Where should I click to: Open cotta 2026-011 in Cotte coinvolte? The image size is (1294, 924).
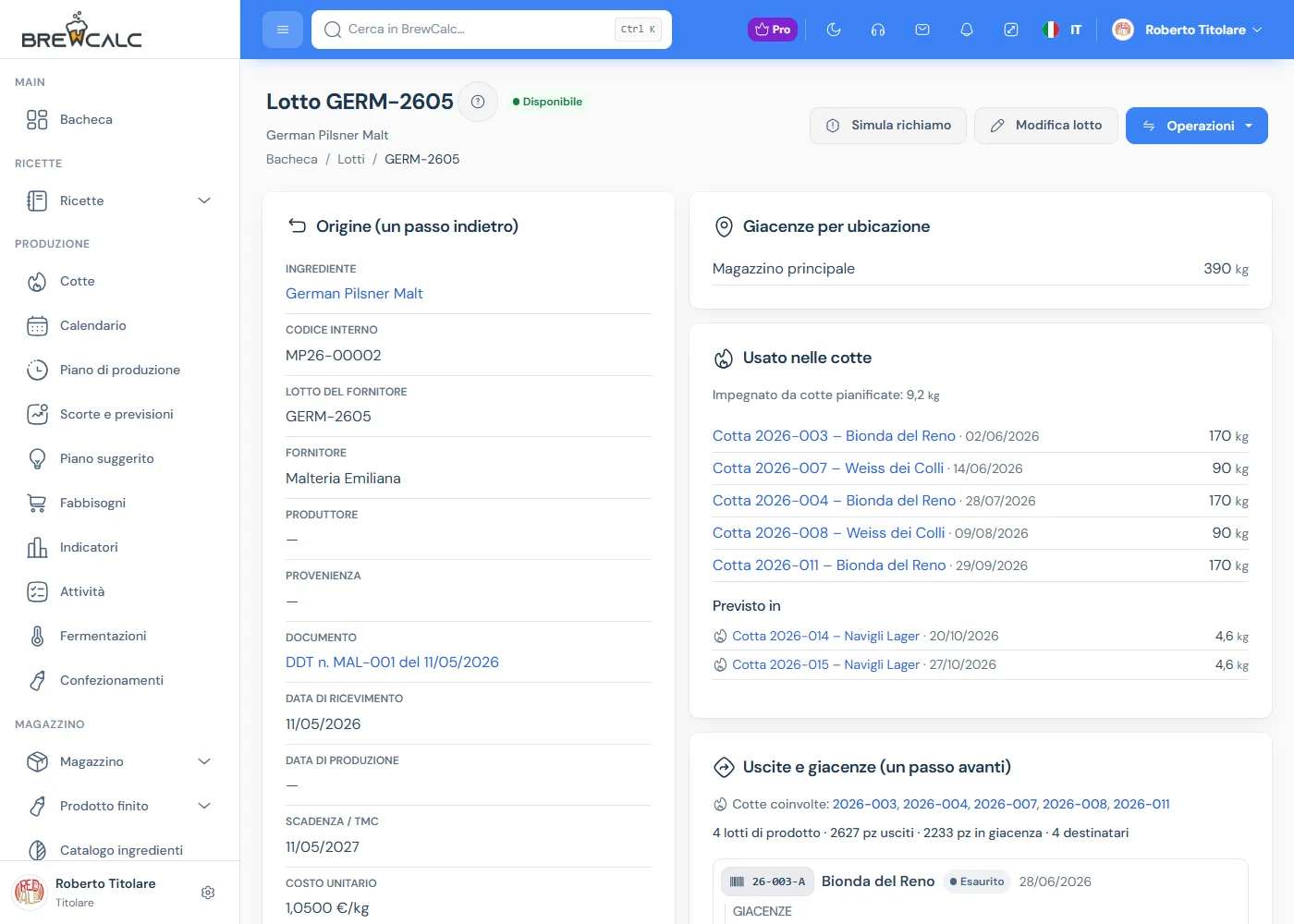tap(1141, 804)
